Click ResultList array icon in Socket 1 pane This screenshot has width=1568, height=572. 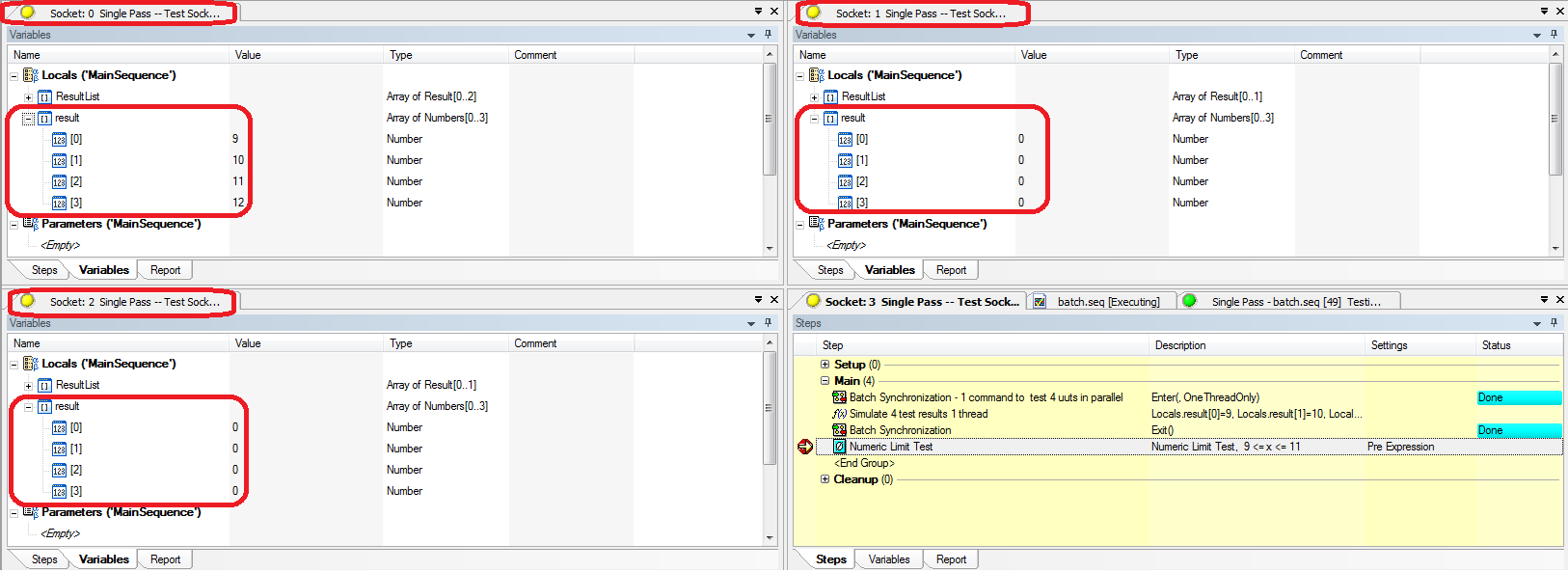tap(830, 97)
